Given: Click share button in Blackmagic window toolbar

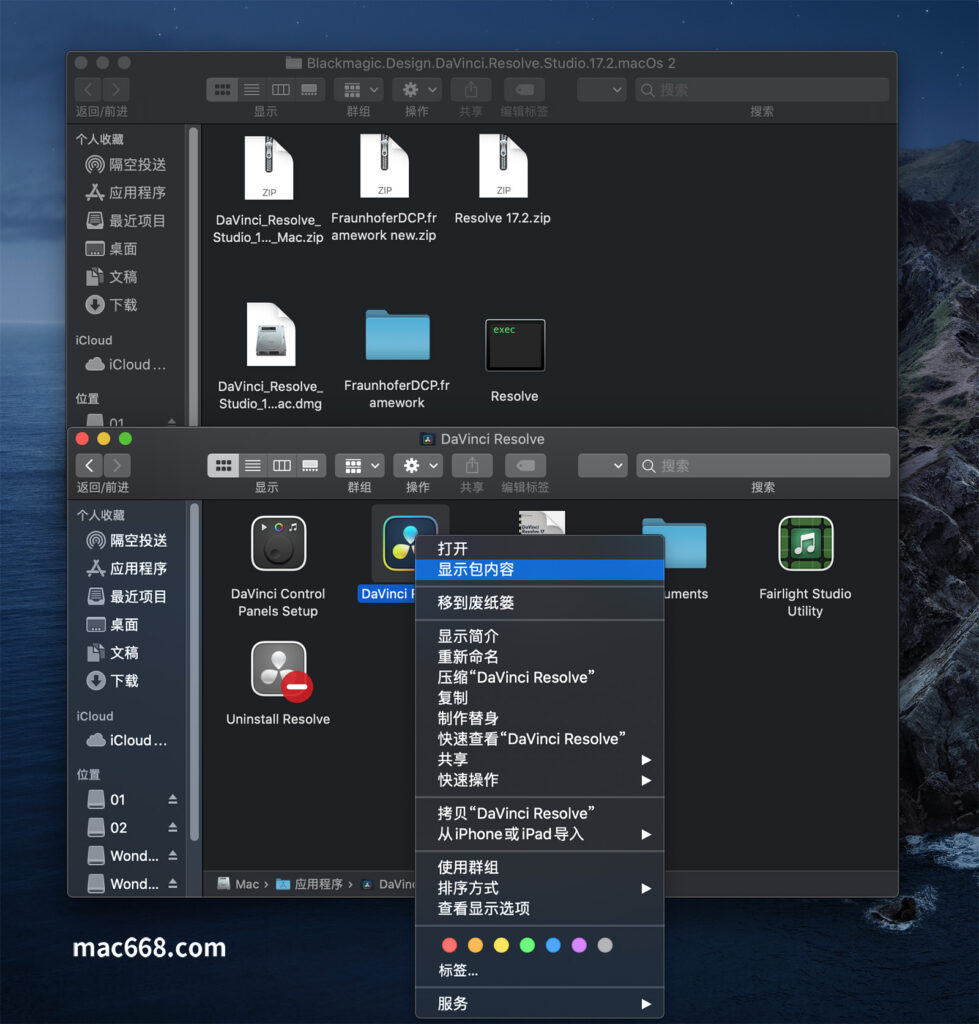Looking at the screenshot, I should tap(470, 89).
